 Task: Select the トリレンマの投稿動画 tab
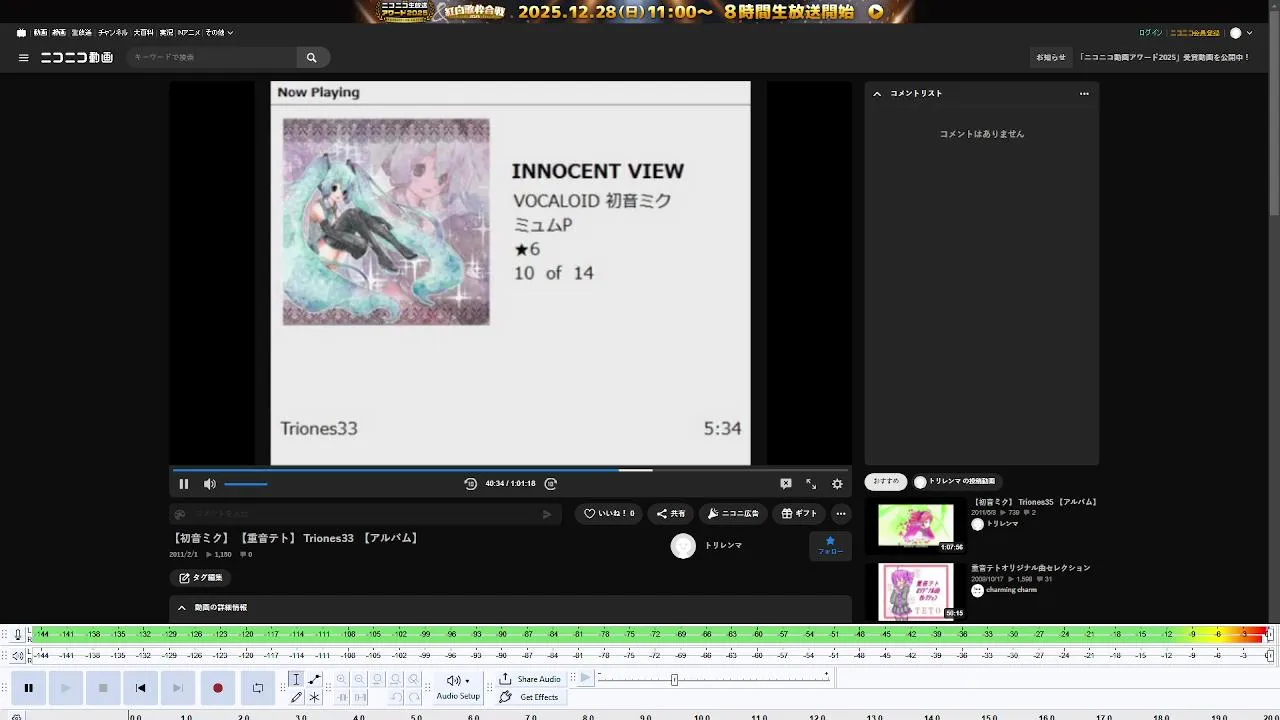tap(955, 482)
